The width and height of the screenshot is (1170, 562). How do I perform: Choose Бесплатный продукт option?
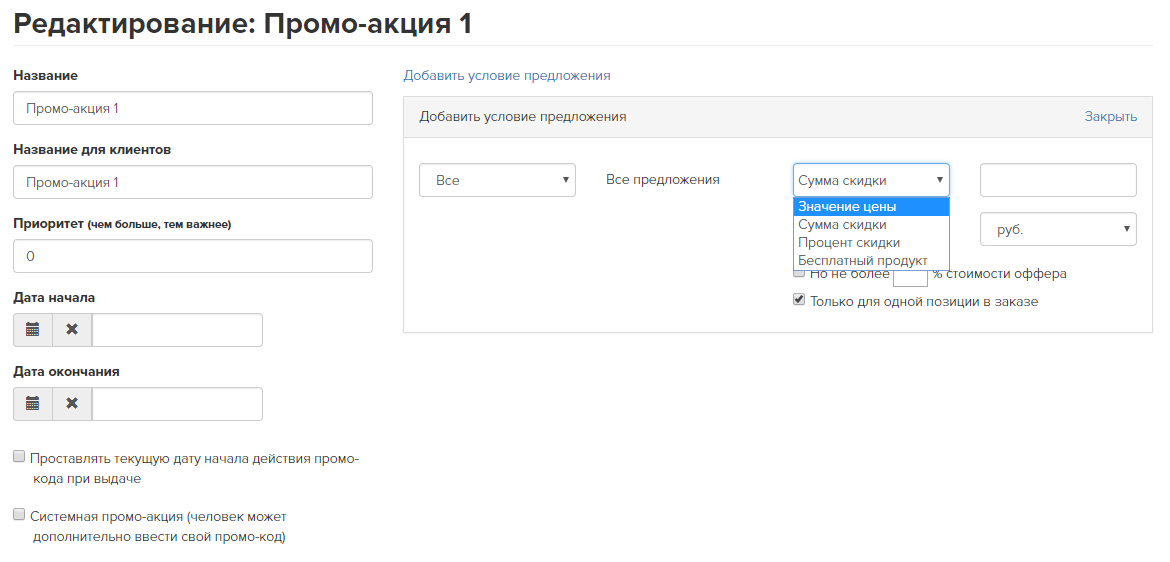pos(871,260)
